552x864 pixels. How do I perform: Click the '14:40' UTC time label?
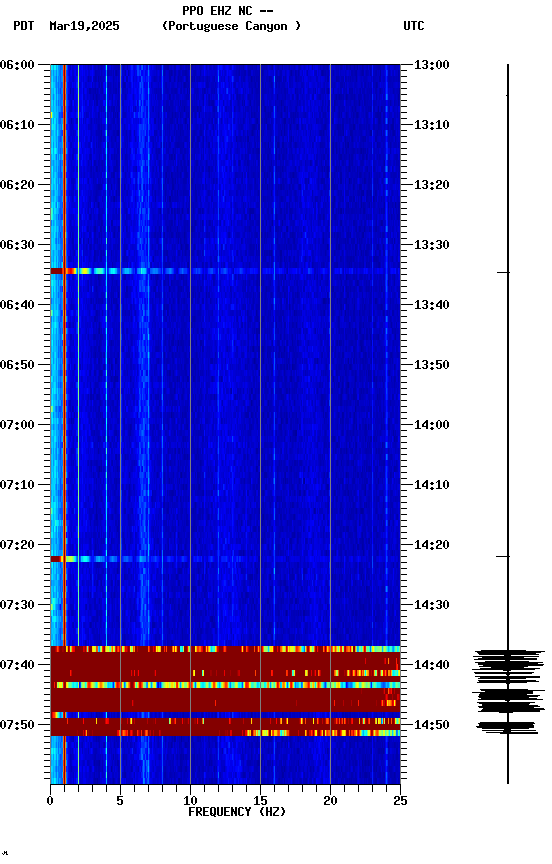coord(432,666)
